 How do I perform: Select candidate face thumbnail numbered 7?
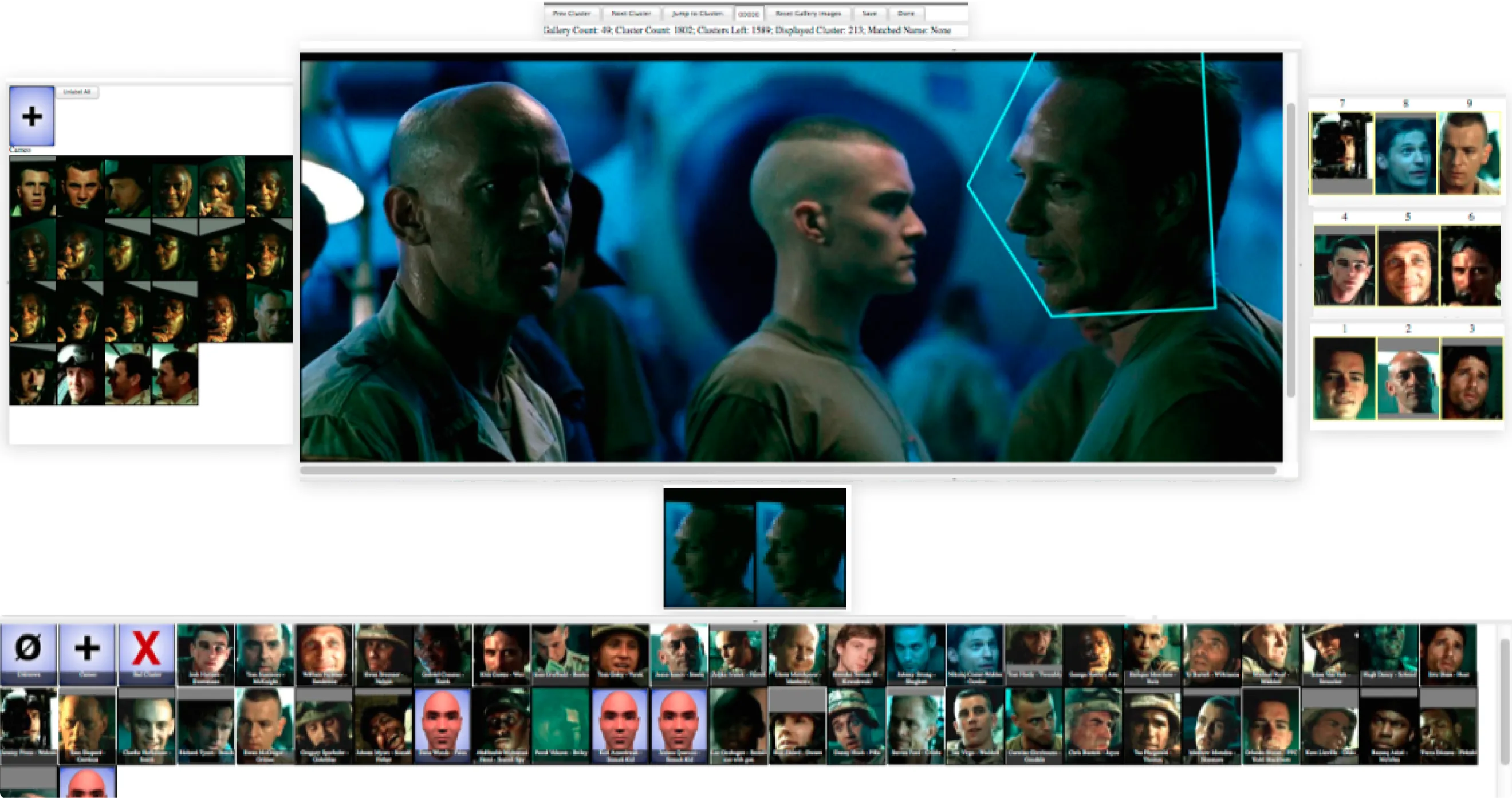[1342, 153]
